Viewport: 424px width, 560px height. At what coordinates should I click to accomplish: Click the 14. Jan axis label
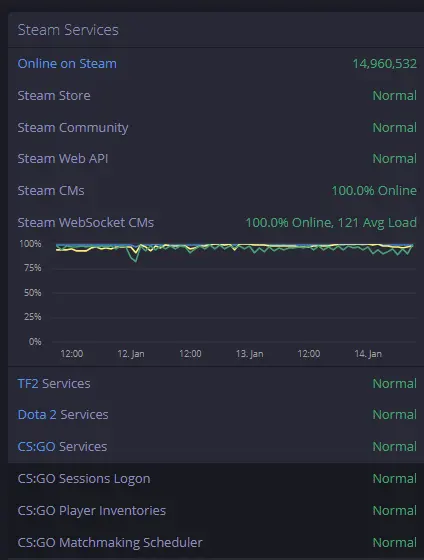point(368,354)
